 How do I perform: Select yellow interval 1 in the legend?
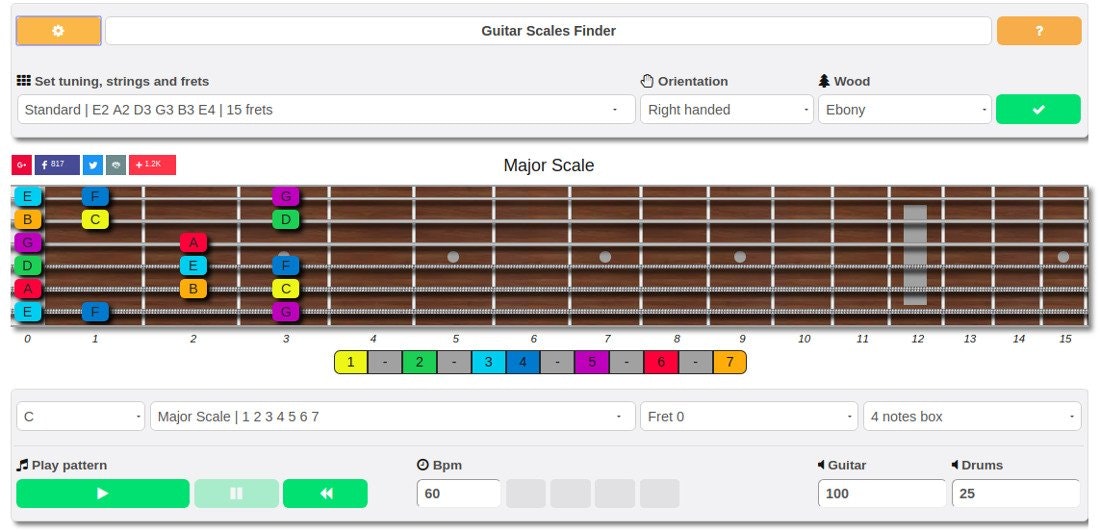click(351, 362)
